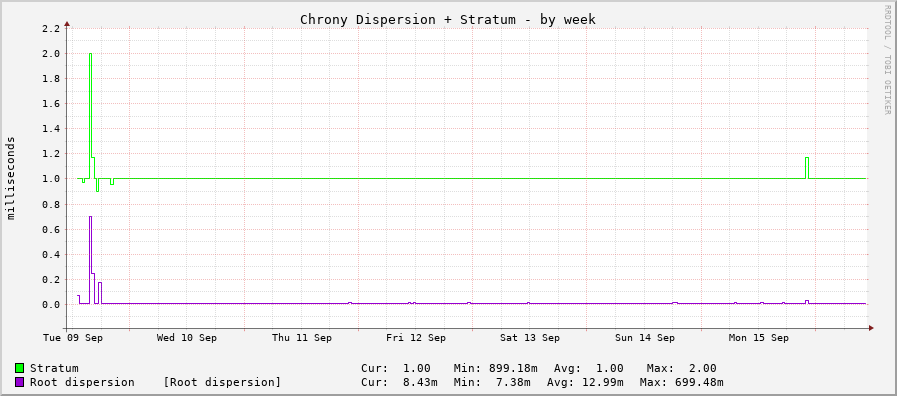
Task: Select the 'Root dispersion' legend label
Action: (82, 382)
